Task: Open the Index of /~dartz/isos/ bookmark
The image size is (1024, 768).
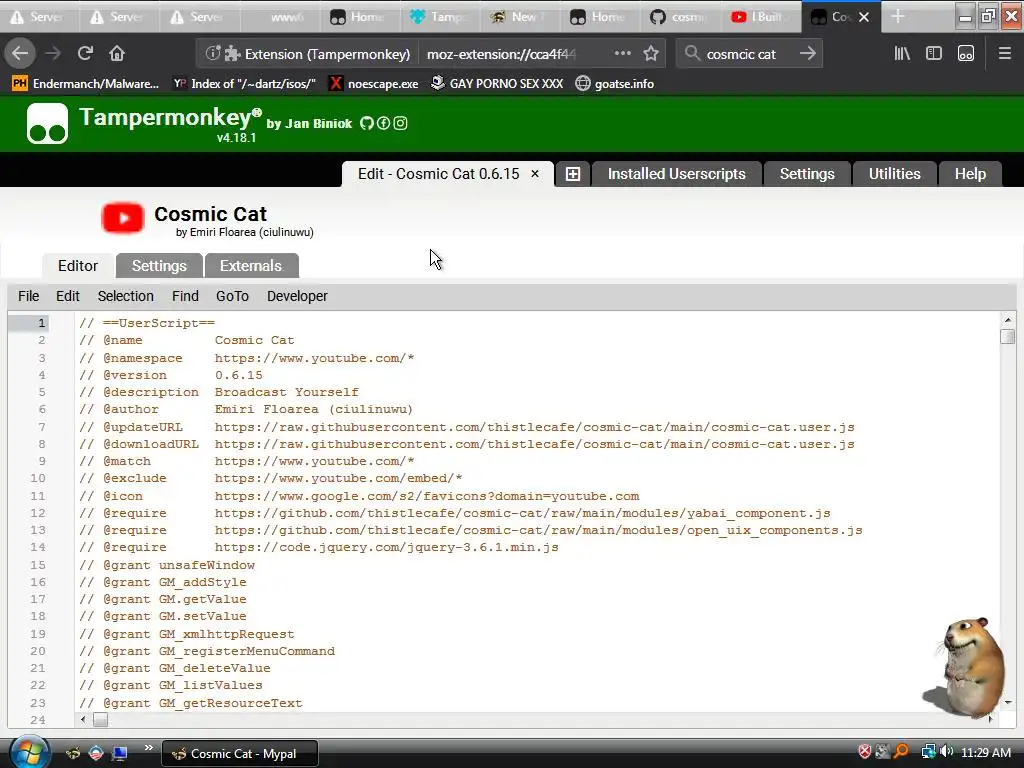Action: pos(244,84)
